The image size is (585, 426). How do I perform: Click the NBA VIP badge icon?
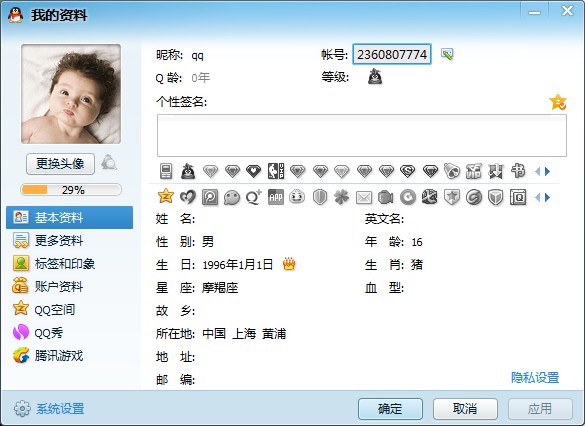point(276,171)
